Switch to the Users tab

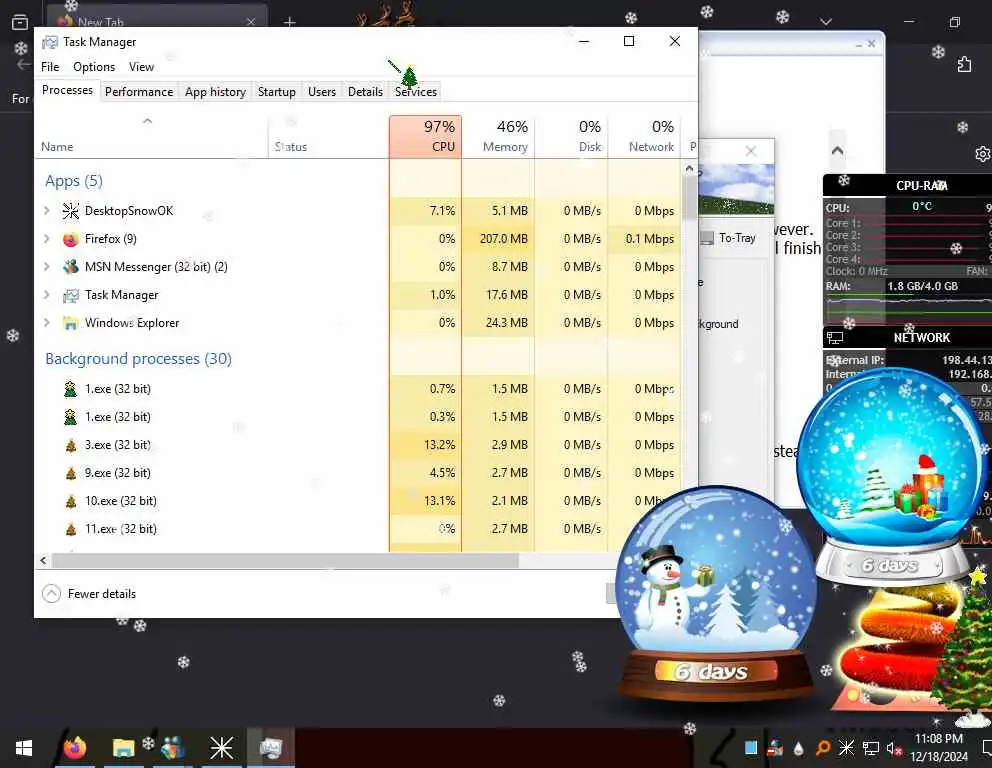pos(321,92)
